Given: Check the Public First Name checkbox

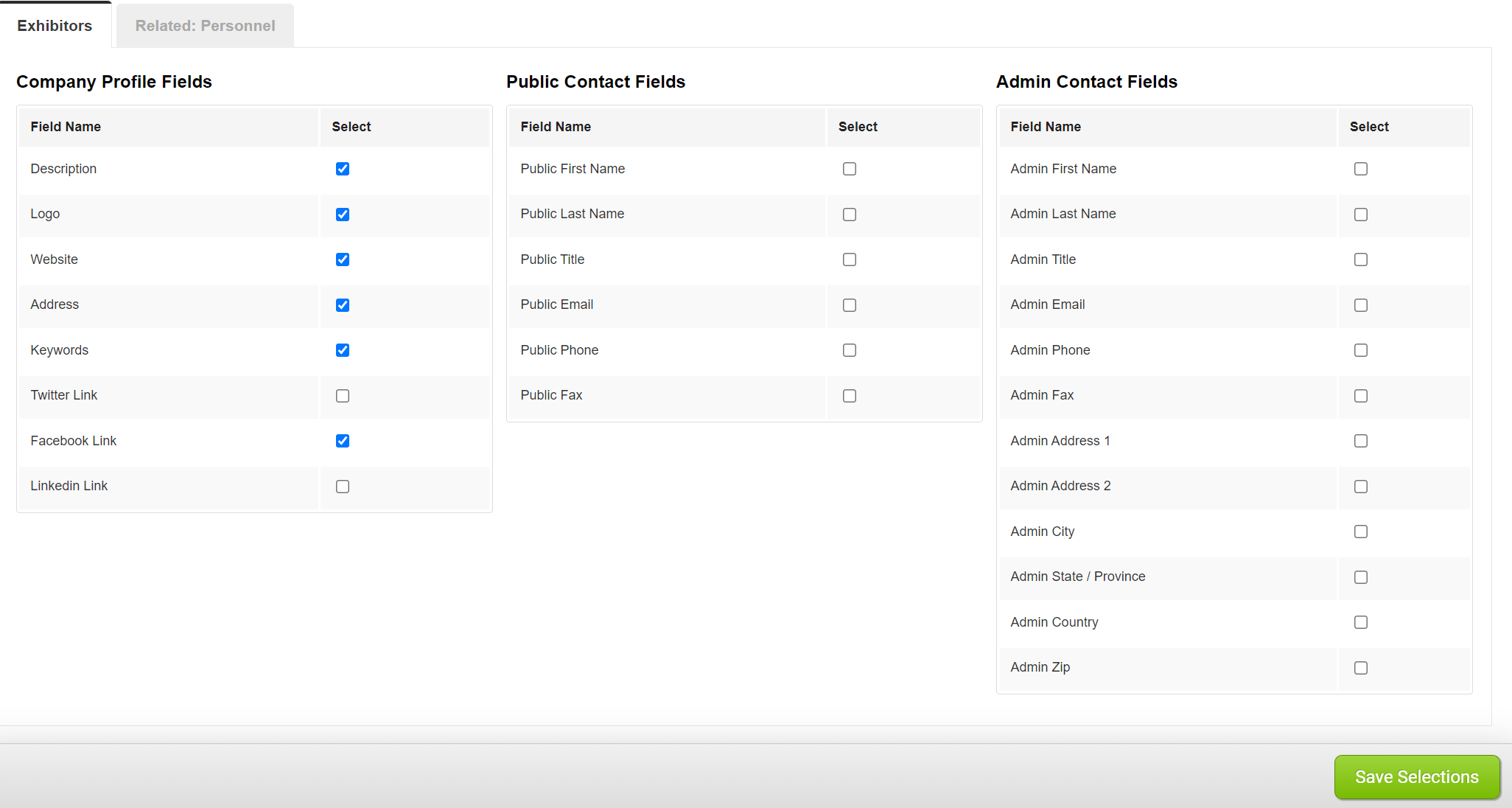Looking at the screenshot, I should click(850, 169).
